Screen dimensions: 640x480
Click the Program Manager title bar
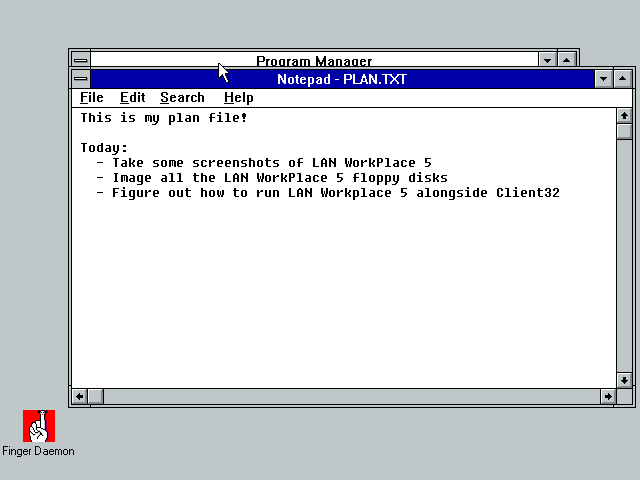point(314,60)
